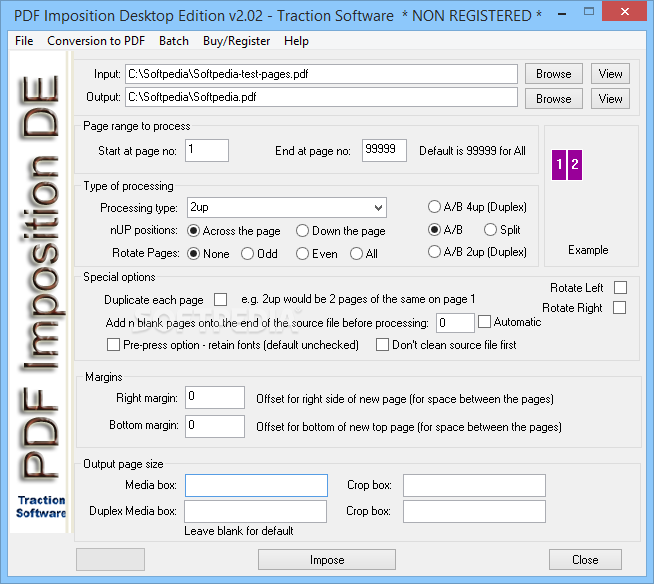Image resolution: width=654 pixels, height=584 pixels.
Task: Enable Duplicate each page checkbox
Action: (x=220, y=300)
